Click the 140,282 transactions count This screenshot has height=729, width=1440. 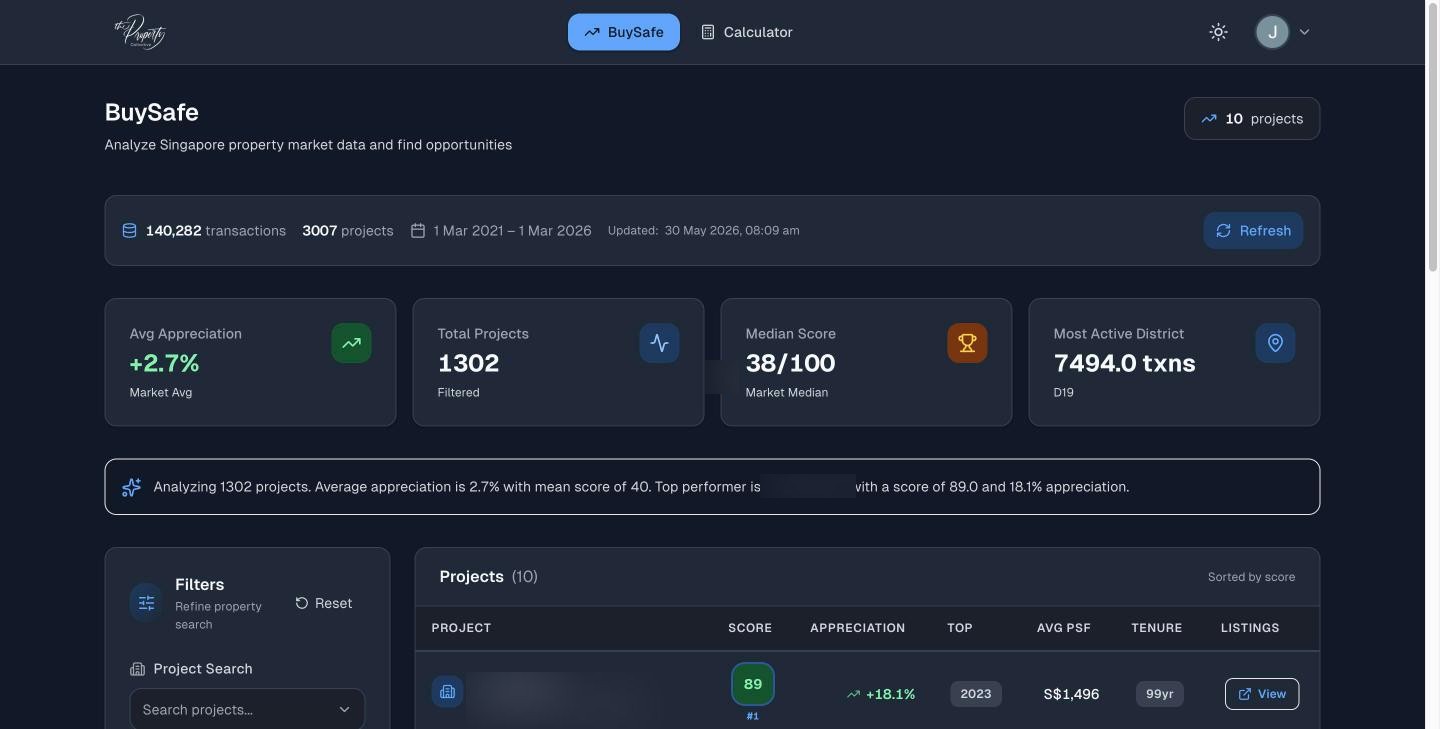216,230
